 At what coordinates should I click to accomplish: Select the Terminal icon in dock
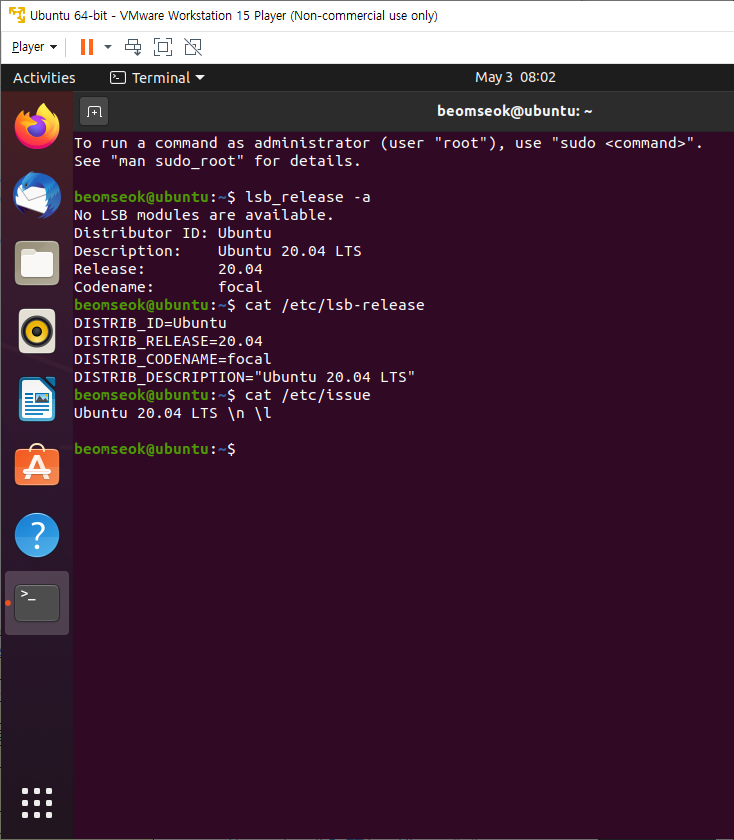[37, 603]
